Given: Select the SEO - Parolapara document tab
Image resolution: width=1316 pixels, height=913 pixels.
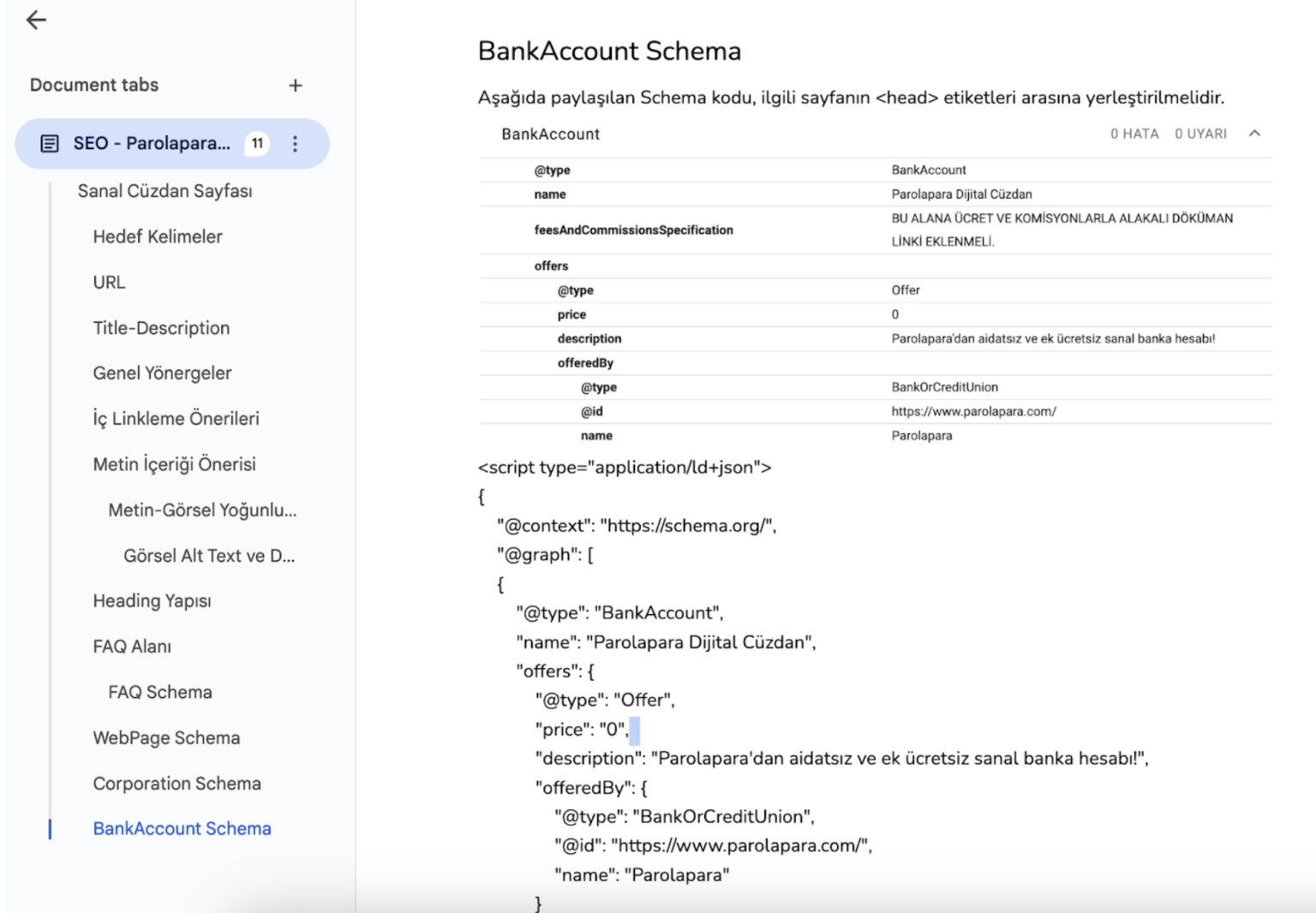Looking at the screenshot, I should click(172, 144).
